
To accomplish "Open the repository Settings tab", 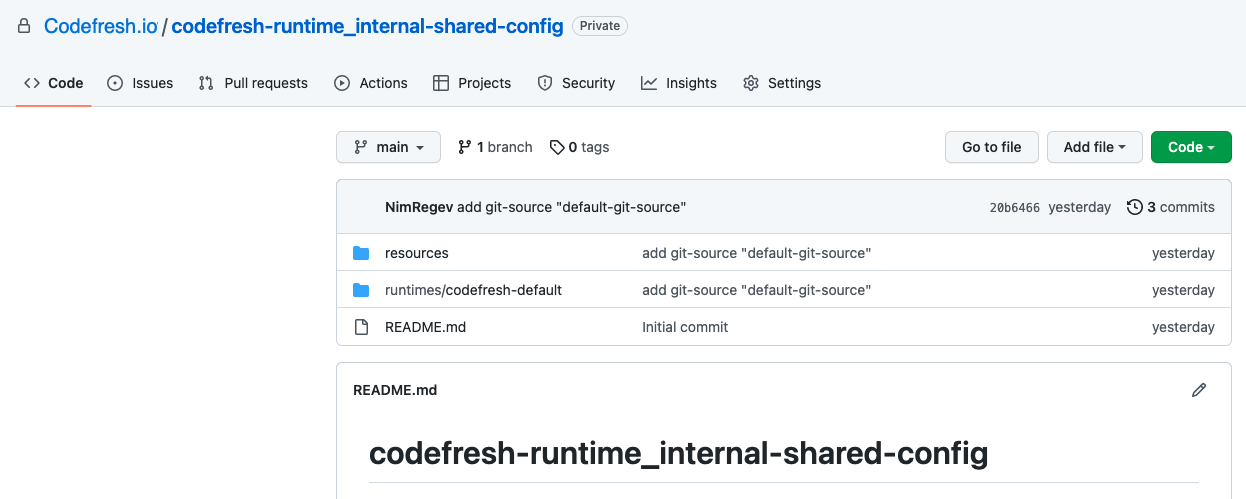I will [x=782, y=83].
